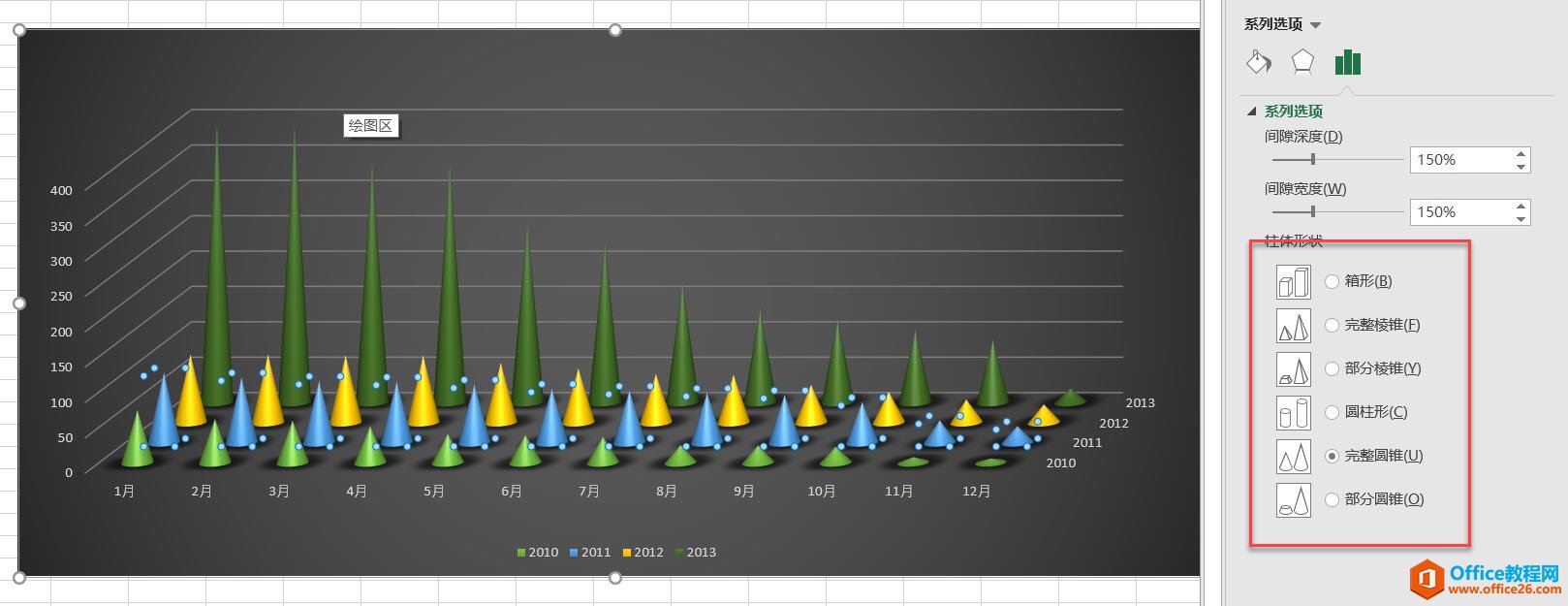Click the box shape preview icon
This screenshot has width=1568, height=606.
(x=1293, y=282)
